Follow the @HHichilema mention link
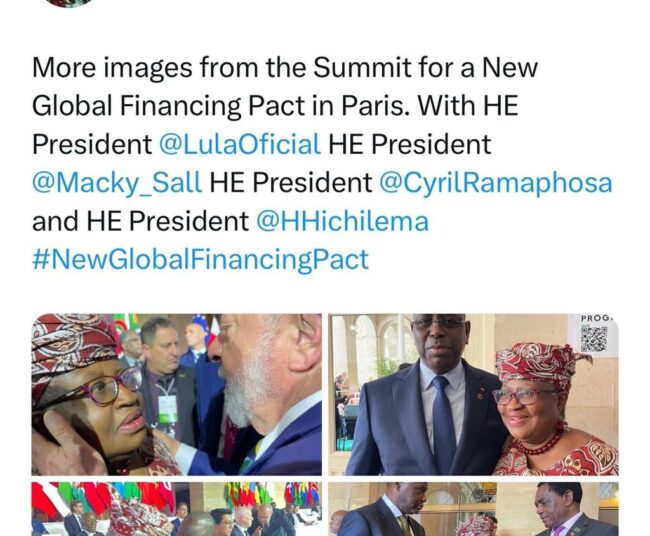The height and width of the screenshot is (536, 650). coord(342,221)
